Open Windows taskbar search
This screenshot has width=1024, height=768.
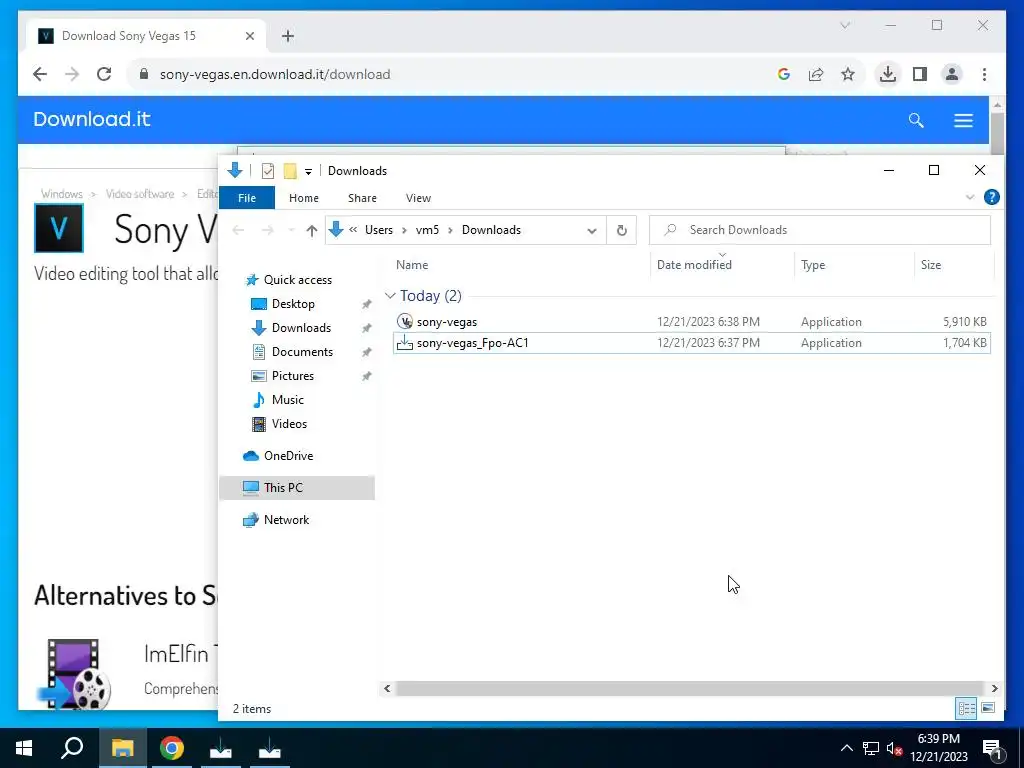click(x=73, y=748)
